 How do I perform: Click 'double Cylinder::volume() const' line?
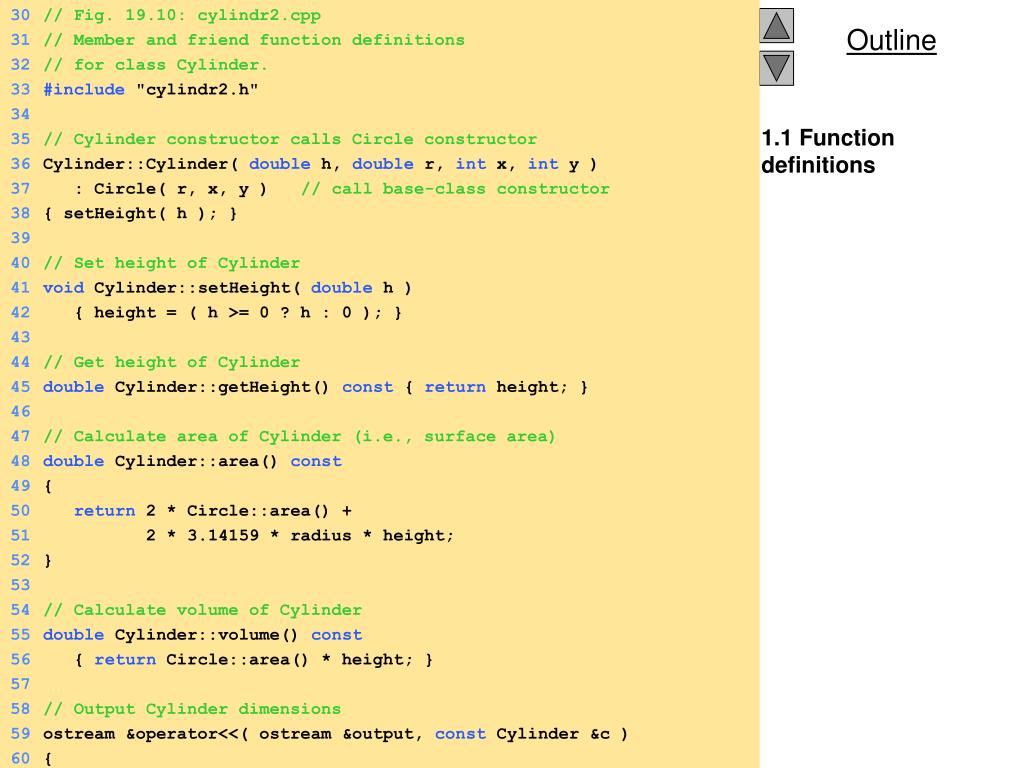(202, 635)
